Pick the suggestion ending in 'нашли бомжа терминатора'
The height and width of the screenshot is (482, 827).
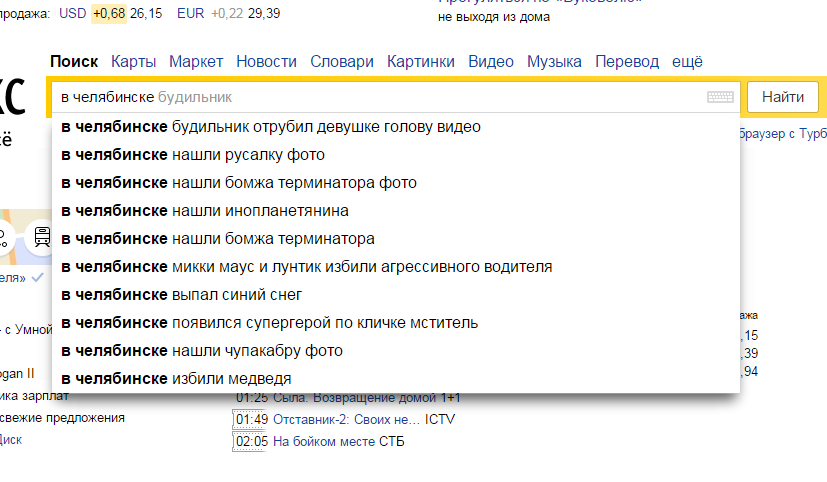pos(396,239)
